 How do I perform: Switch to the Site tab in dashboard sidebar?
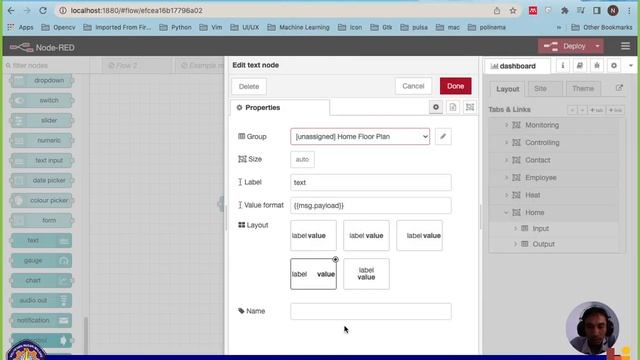click(x=545, y=89)
